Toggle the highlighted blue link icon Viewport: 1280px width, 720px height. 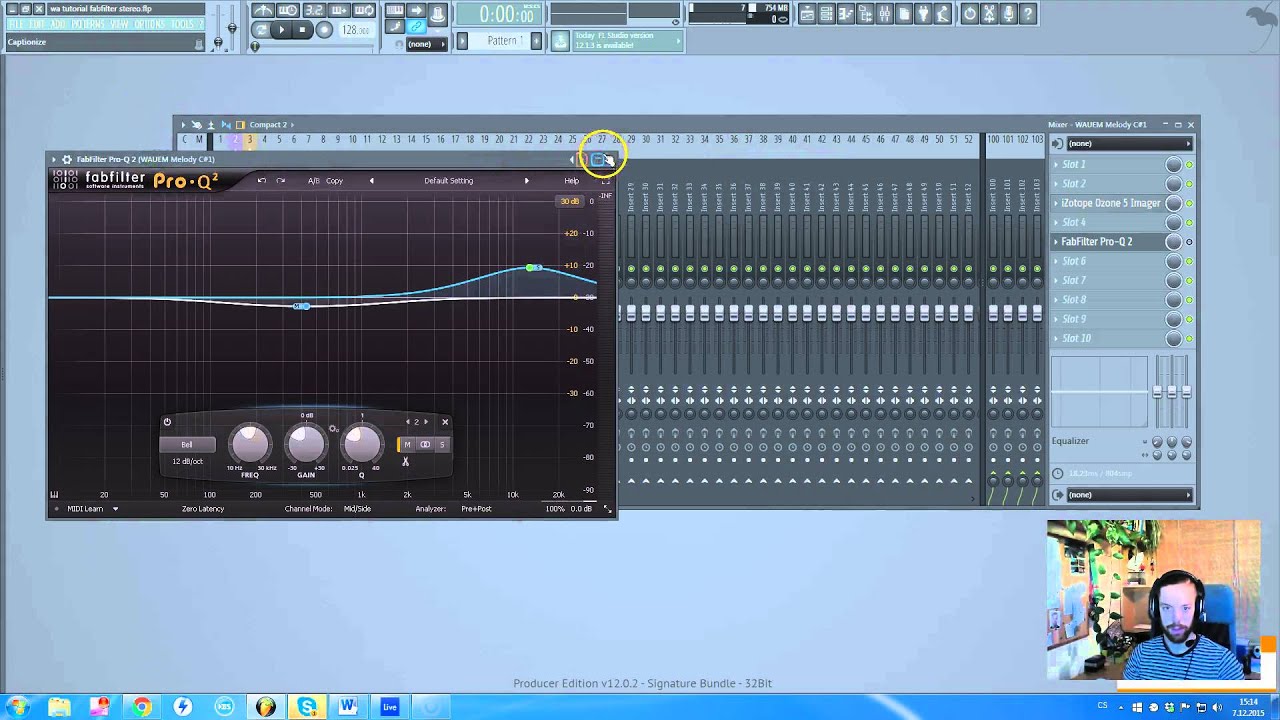tap(416, 27)
